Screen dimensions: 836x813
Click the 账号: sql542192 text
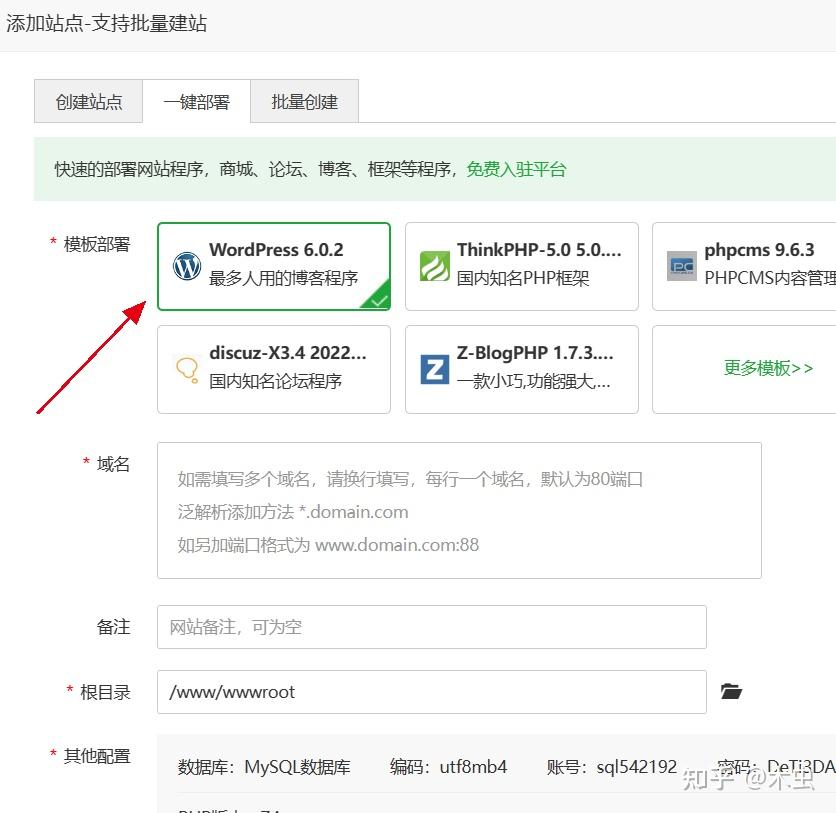612,767
